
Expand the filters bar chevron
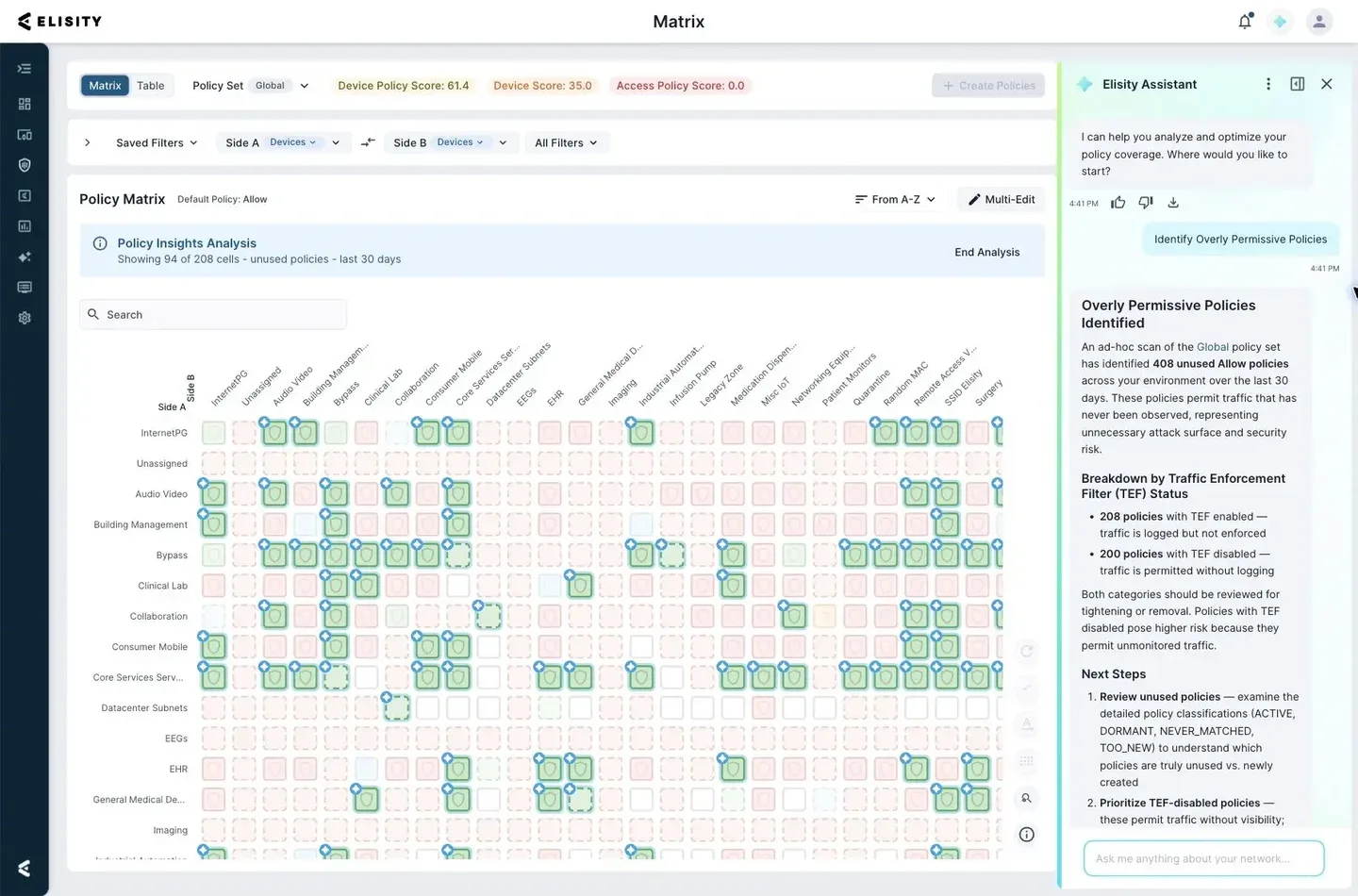(x=88, y=143)
